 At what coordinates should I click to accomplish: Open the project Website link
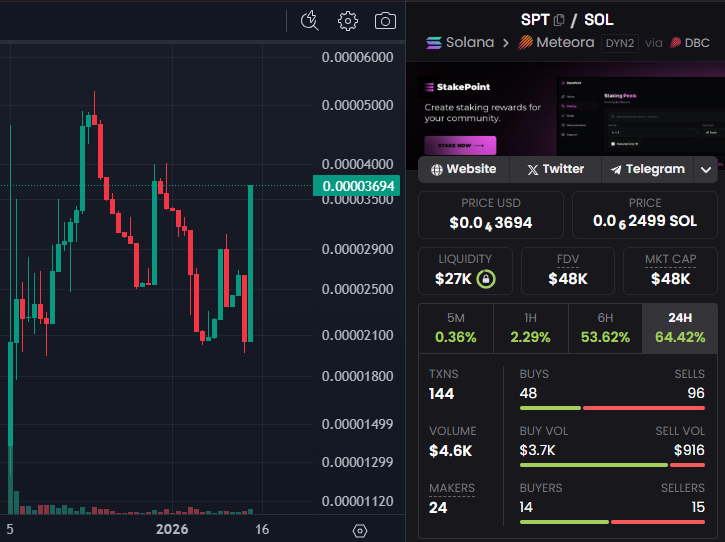(x=463, y=169)
